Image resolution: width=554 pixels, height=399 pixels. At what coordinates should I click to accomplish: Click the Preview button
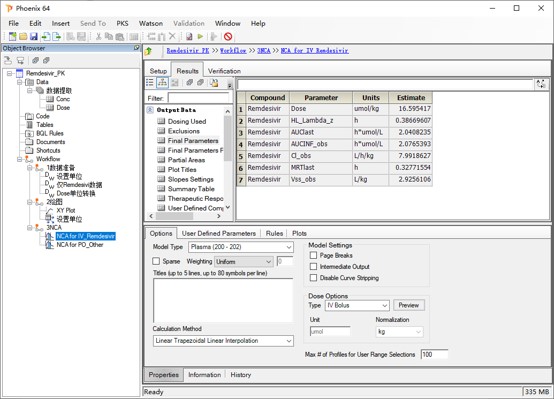click(x=409, y=305)
